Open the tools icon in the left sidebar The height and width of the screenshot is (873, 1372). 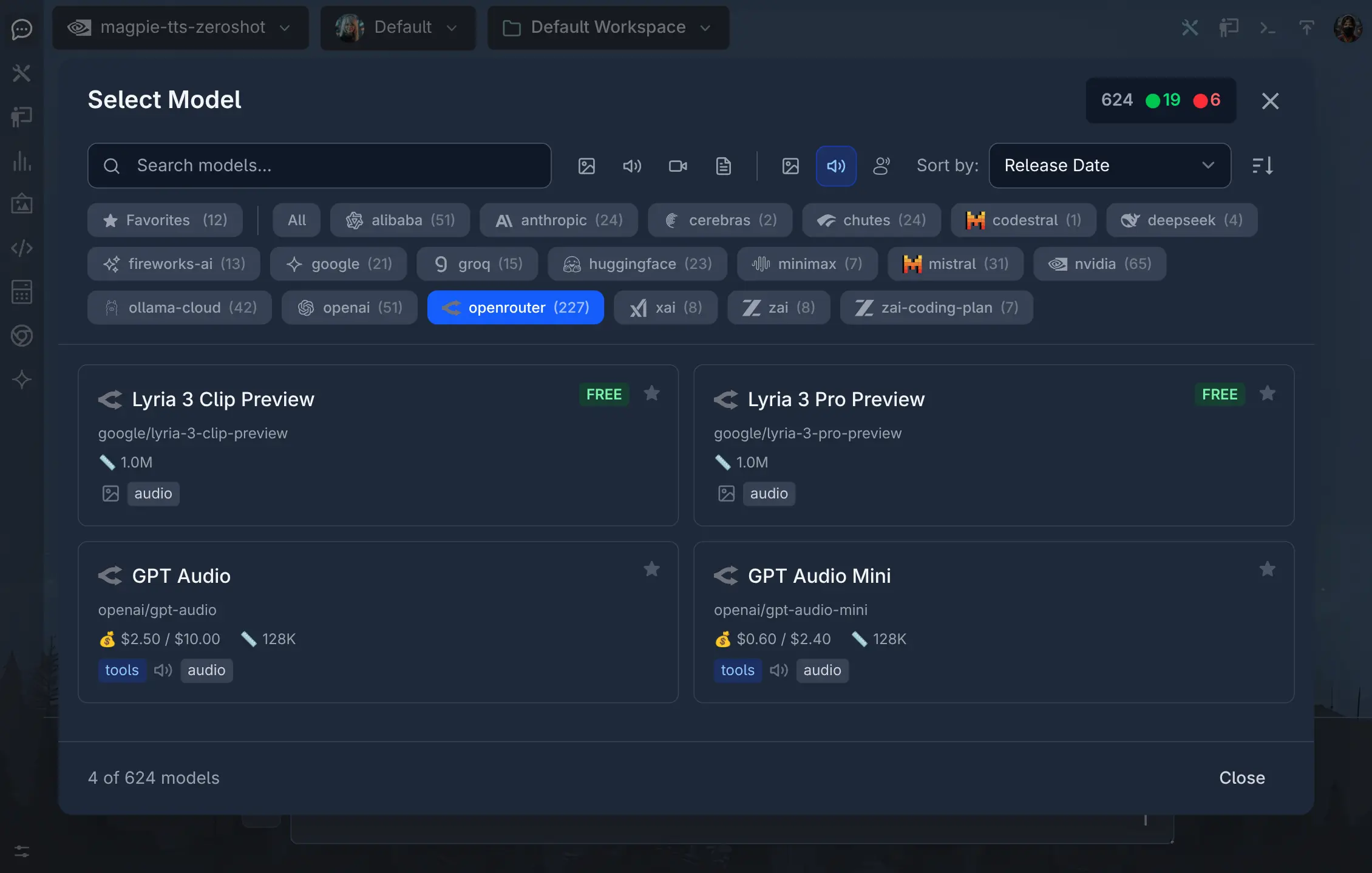[22, 73]
